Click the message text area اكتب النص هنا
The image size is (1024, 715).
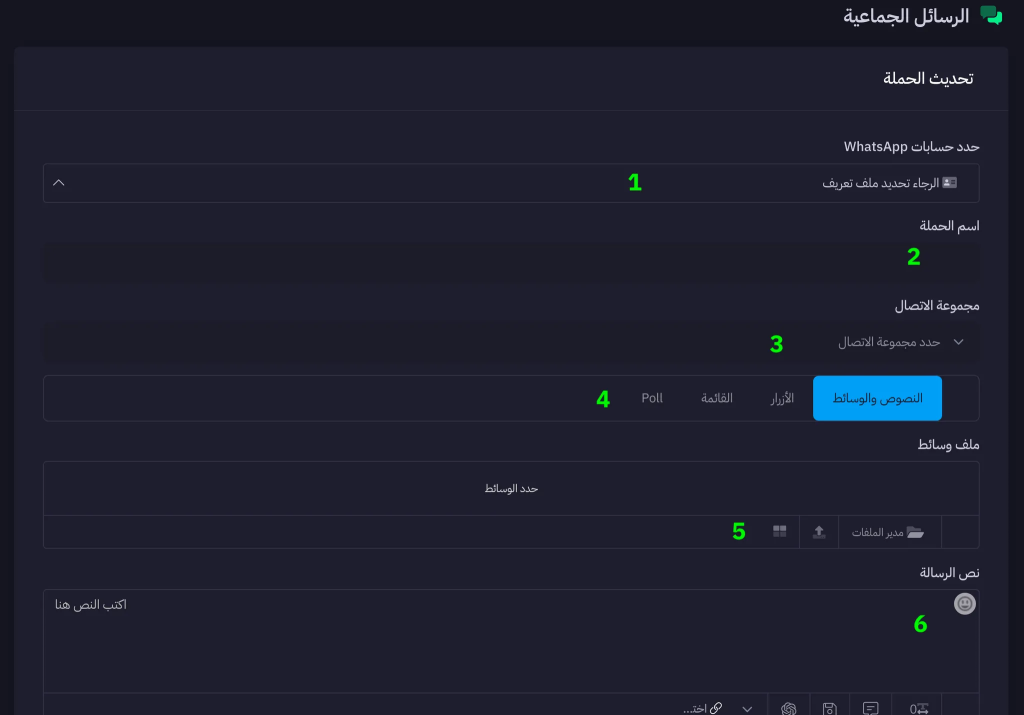[x=500, y=640]
